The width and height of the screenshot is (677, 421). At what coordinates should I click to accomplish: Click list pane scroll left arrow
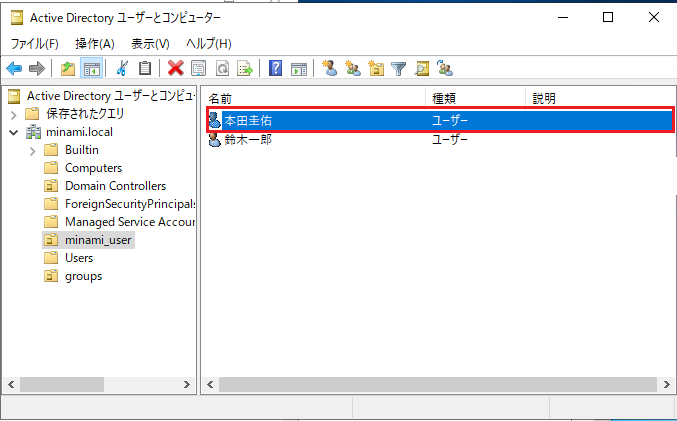point(211,384)
